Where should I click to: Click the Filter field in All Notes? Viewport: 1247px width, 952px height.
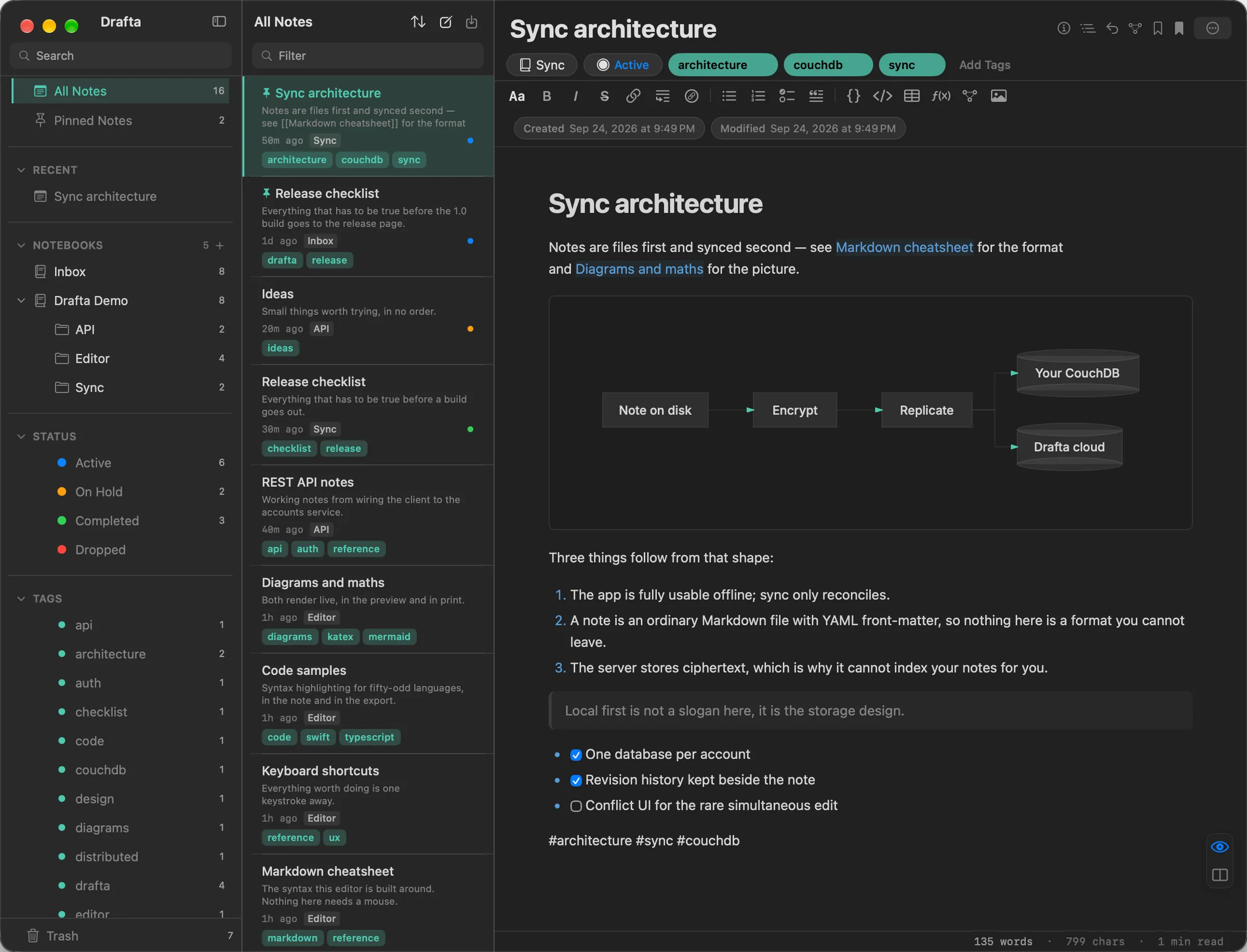point(367,56)
